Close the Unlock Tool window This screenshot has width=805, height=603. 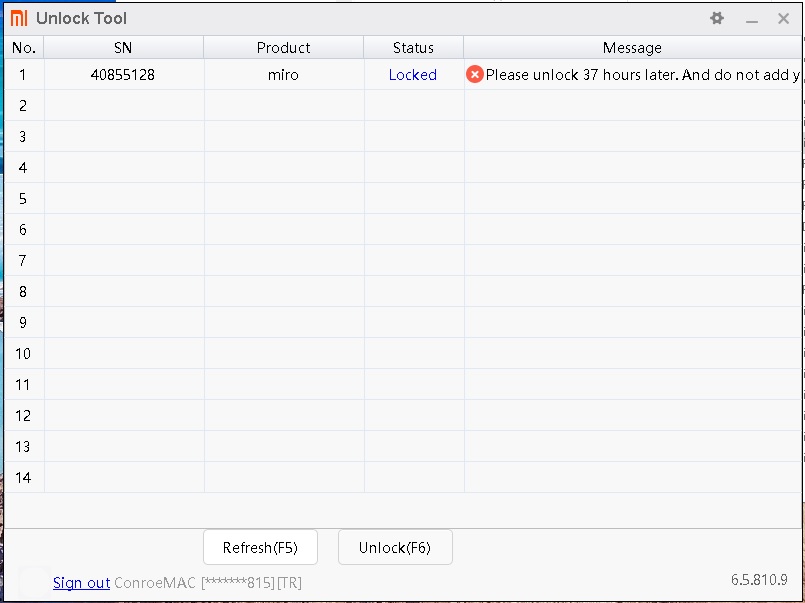click(x=783, y=19)
